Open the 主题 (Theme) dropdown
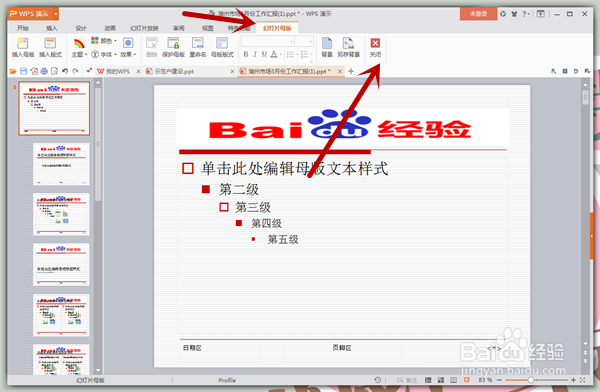600x392 pixels. [x=79, y=47]
